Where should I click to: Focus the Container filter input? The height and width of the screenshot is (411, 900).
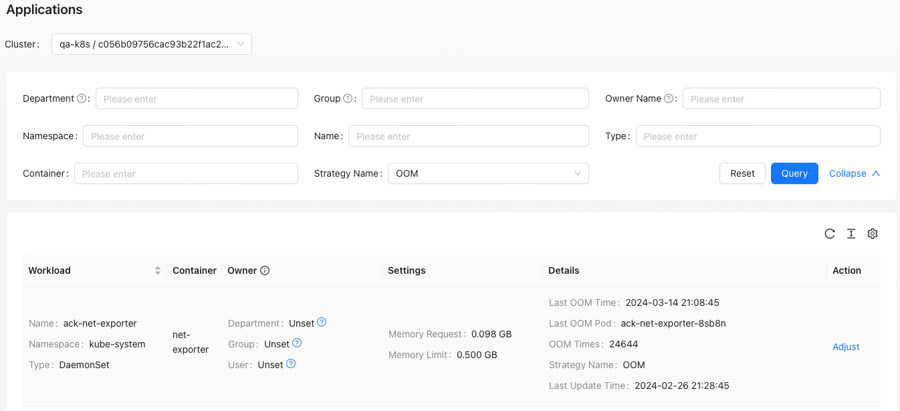point(186,173)
